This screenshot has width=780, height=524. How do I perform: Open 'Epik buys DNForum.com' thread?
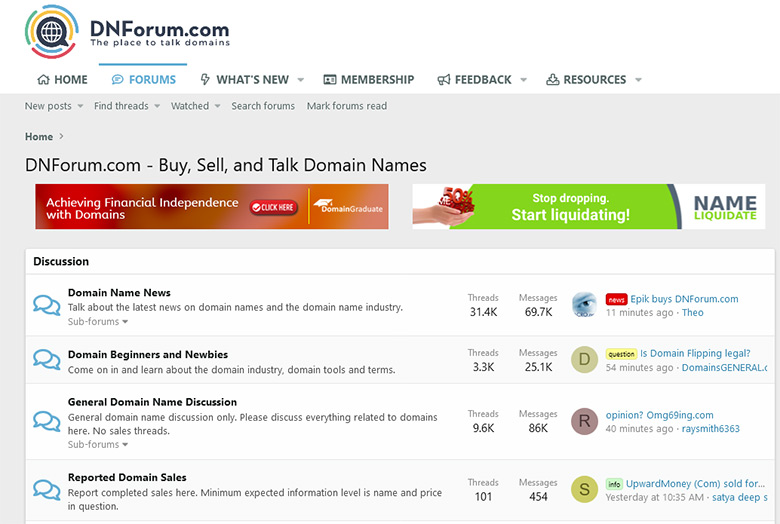pyautogui.click(x=684, y=299)
